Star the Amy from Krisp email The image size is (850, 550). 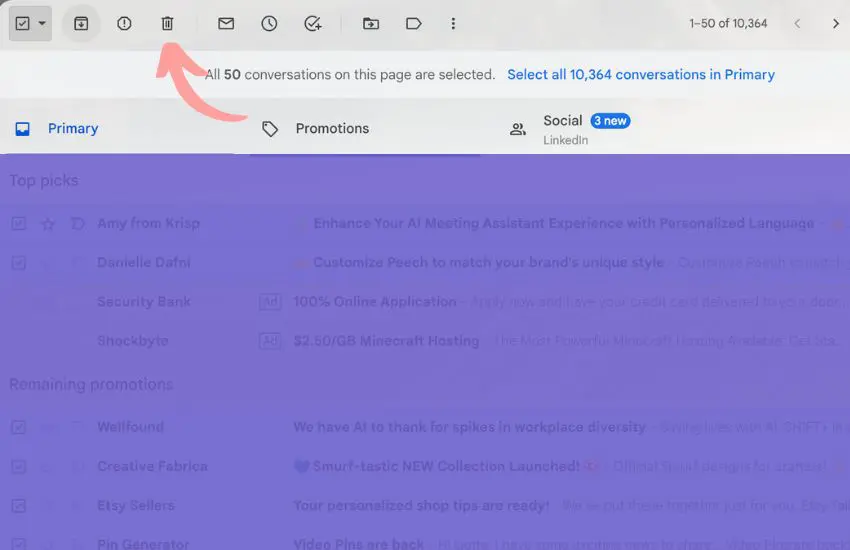click(48, 223)
